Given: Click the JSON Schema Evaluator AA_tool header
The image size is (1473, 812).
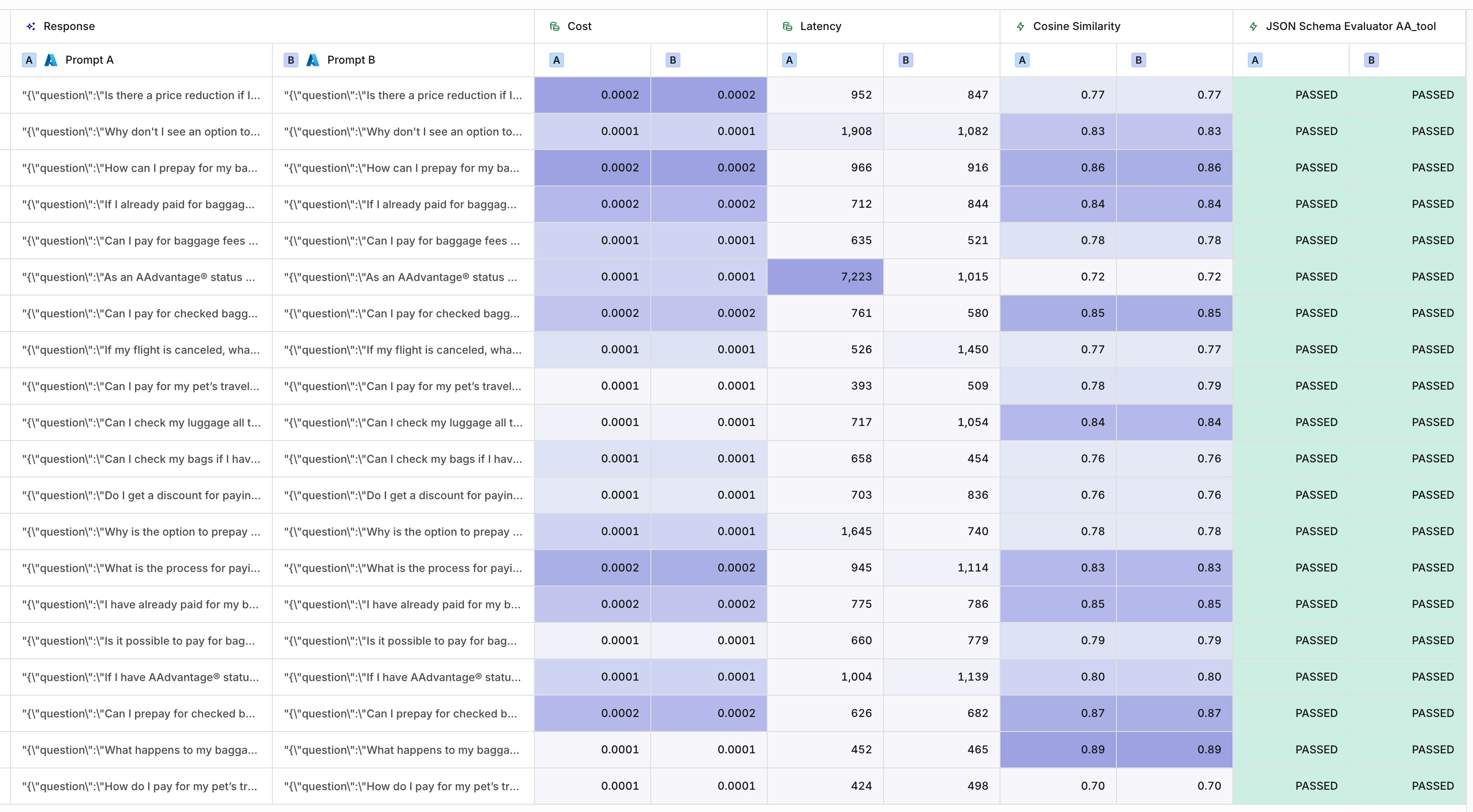Looking at the screenshot, I should [x=1350, y=26].
